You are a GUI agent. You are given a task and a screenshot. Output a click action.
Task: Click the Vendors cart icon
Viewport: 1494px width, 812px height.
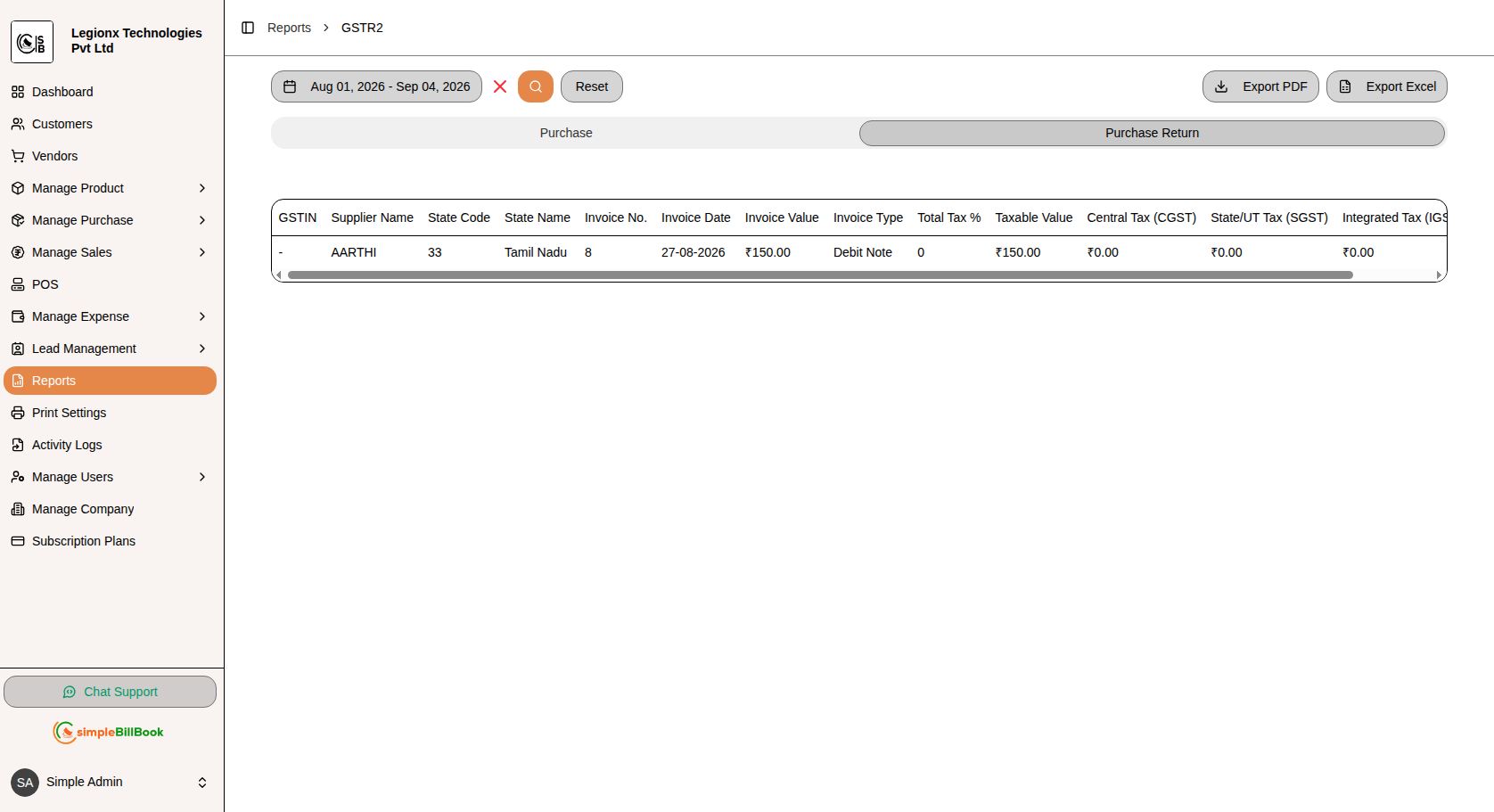[18, 156]
